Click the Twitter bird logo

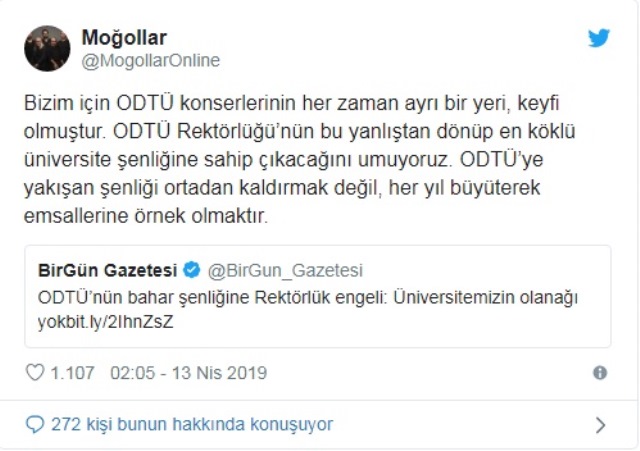[599, 38]
